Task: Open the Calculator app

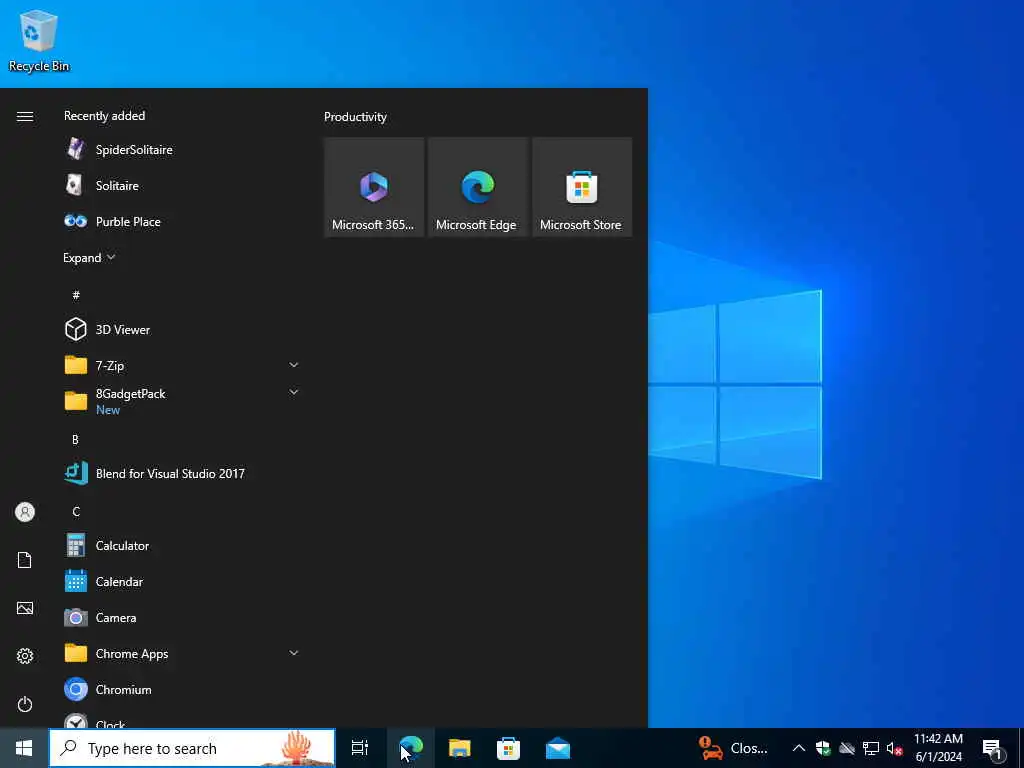Action: click(180, 545)
